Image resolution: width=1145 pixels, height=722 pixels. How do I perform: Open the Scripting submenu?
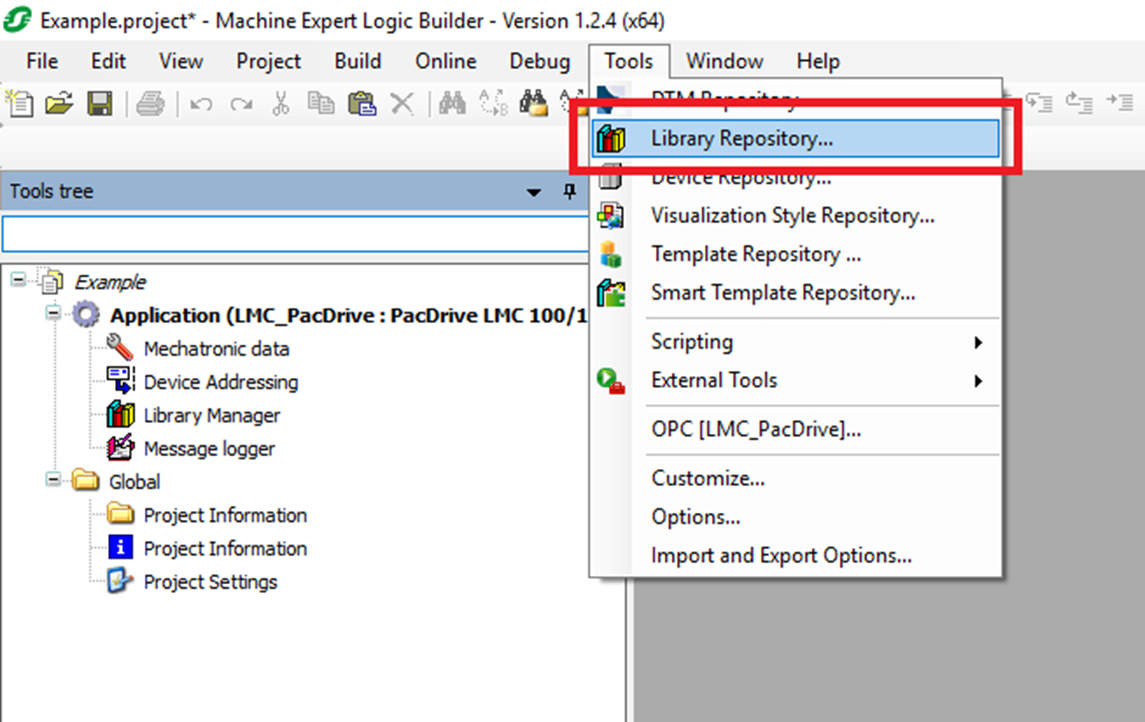692,341
